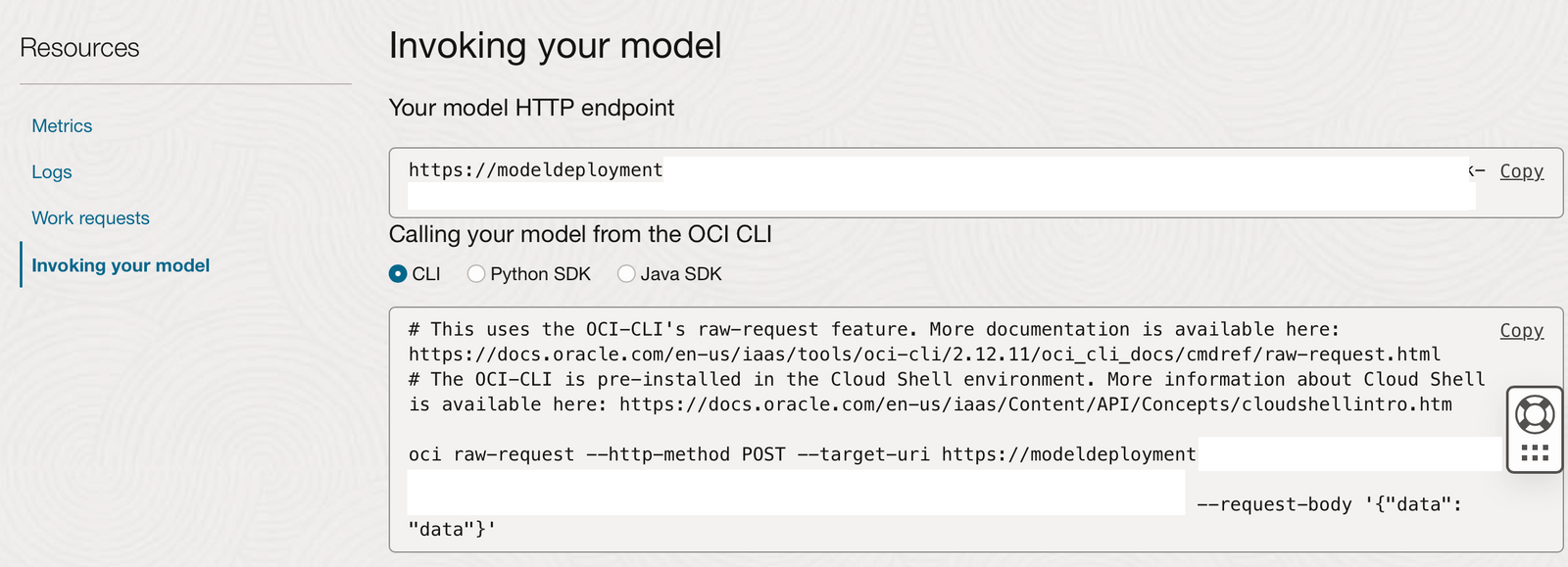Open the Metrics resource link
This screenshot has height=567, width=1568.
point(62,125)
